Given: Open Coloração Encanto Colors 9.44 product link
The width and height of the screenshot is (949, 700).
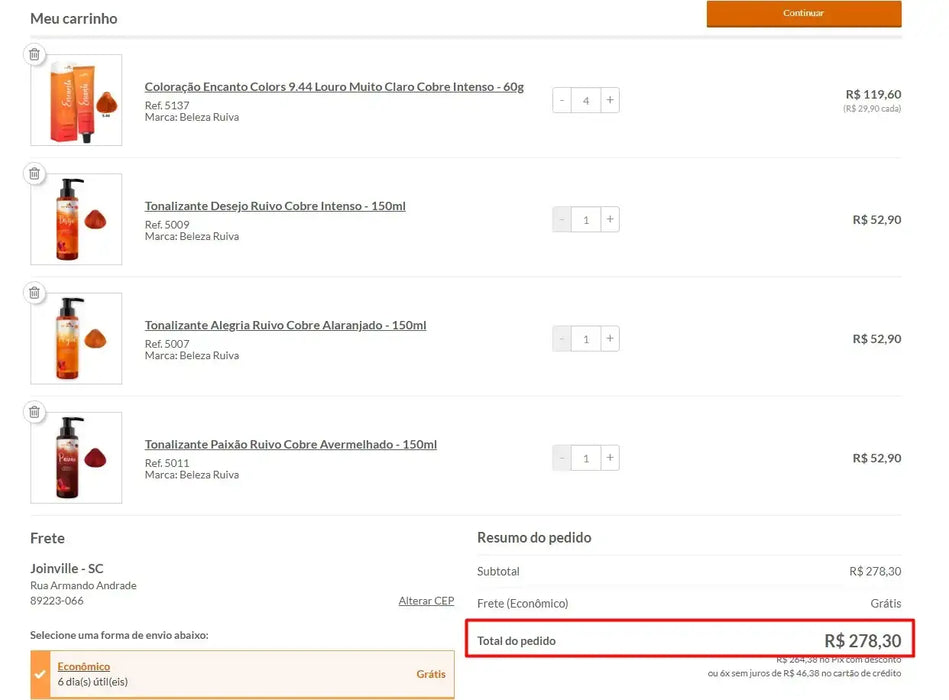Looking at the screenshot, I should pos(334,87).
